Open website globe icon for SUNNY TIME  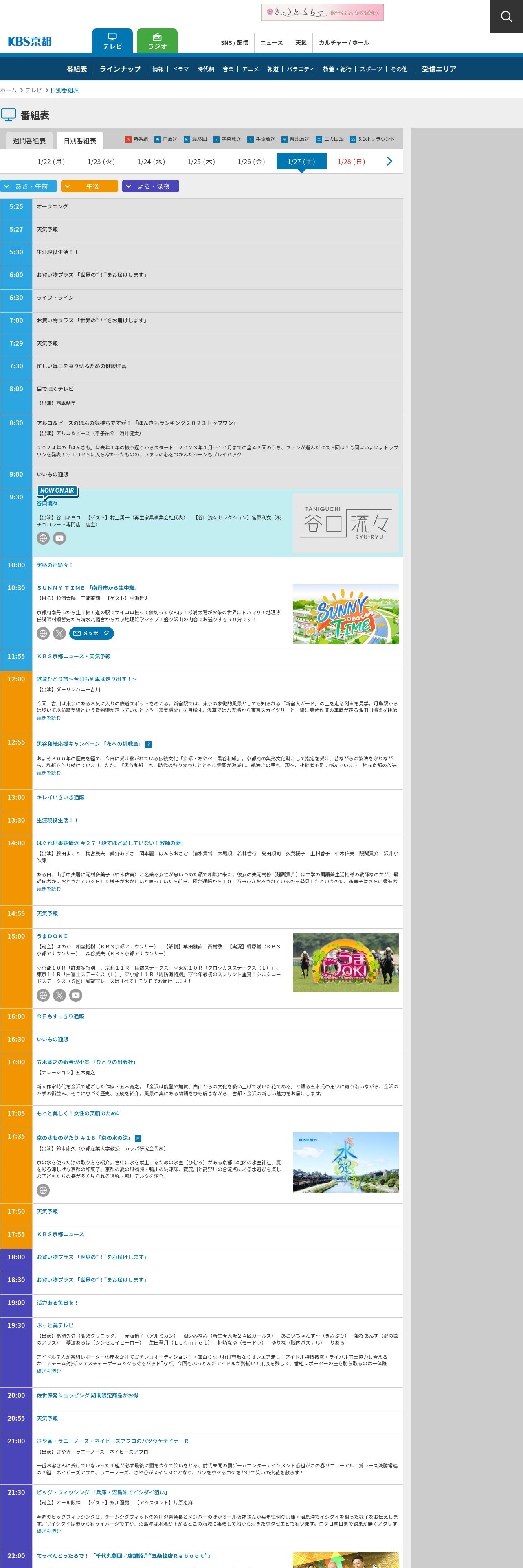point(43,633)
